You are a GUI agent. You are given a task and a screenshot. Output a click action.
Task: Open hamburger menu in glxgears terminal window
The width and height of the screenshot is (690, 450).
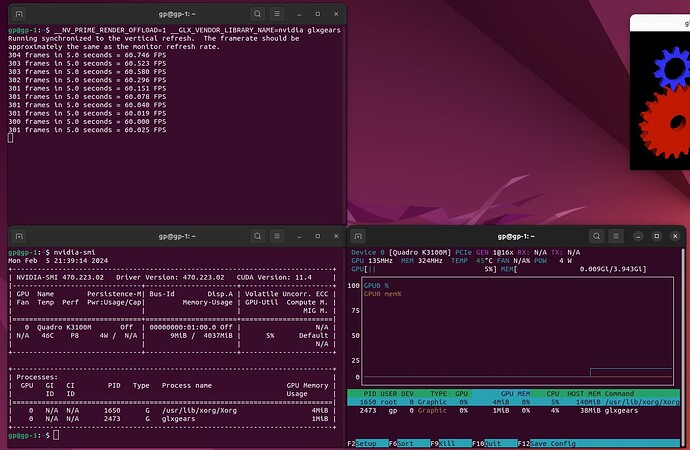pyautogui.click(x=277, y=14)
